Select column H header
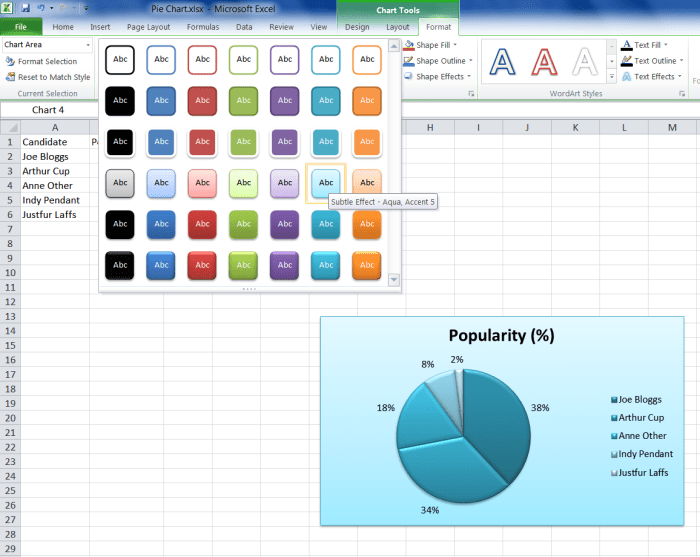The width and height of the screenshot is (700, 557). (x=430, y=128)
